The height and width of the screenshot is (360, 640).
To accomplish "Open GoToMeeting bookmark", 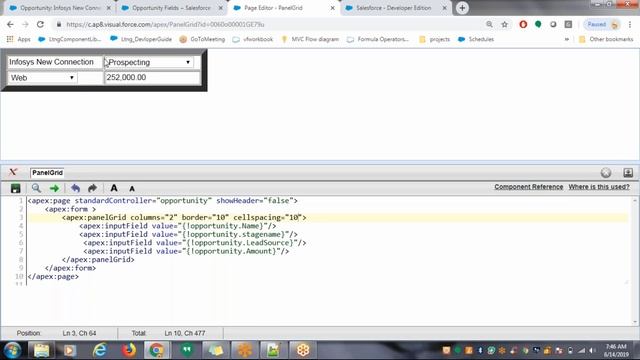I will point(202,39).
